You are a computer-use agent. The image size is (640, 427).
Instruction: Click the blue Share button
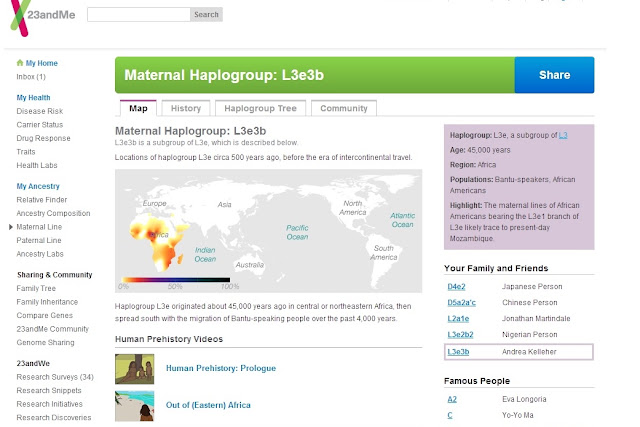click(x=554, y=75)
